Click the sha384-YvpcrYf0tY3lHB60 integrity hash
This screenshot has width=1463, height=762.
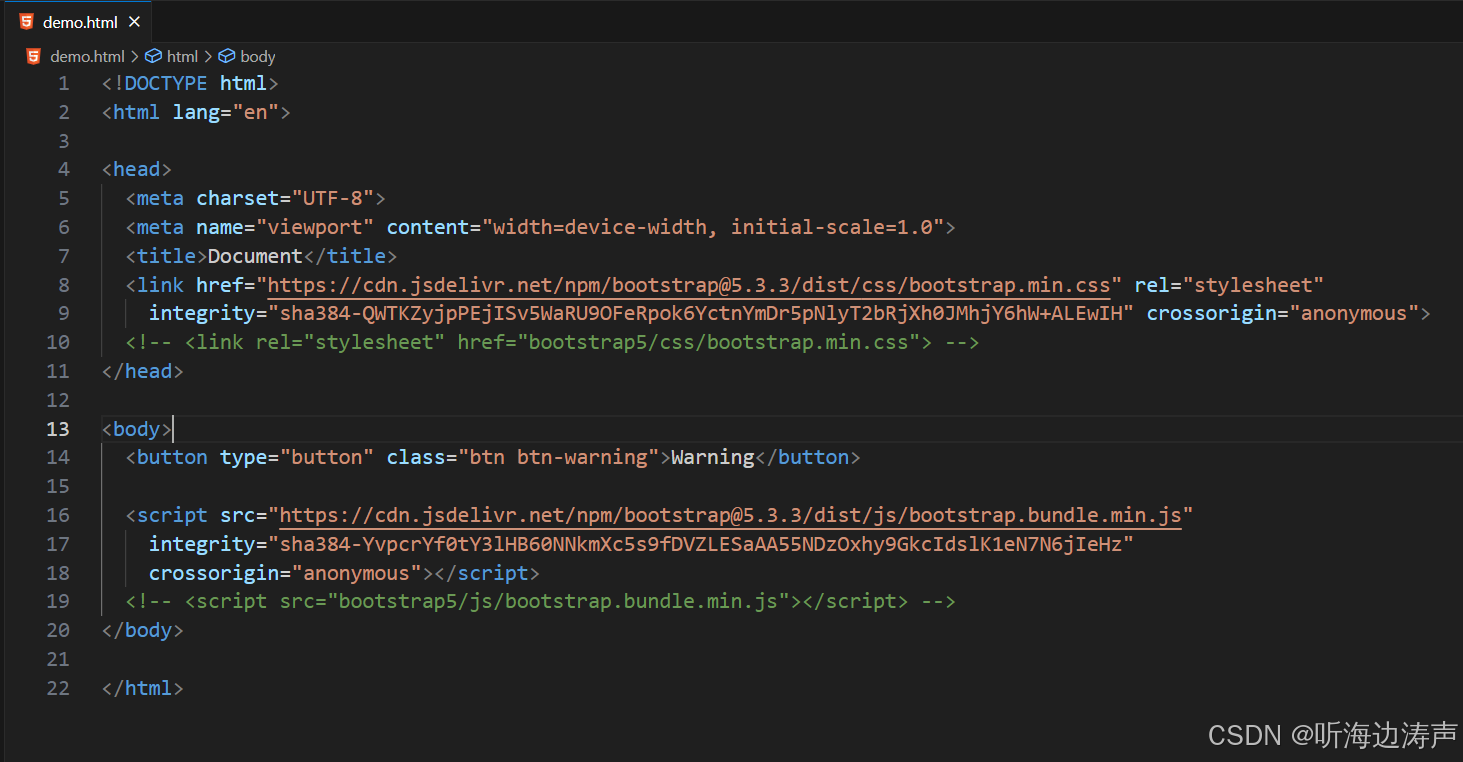[701, 544]
